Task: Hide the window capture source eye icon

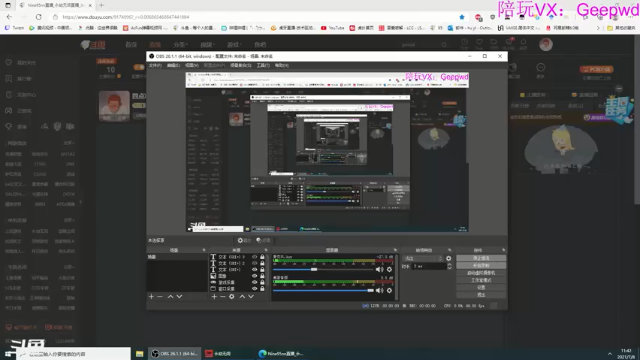Action: click(255, 289)
